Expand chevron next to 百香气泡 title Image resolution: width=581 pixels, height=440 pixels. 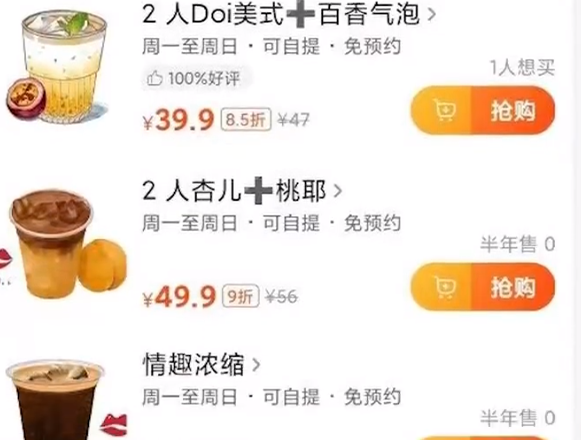(x=431, y=15)
